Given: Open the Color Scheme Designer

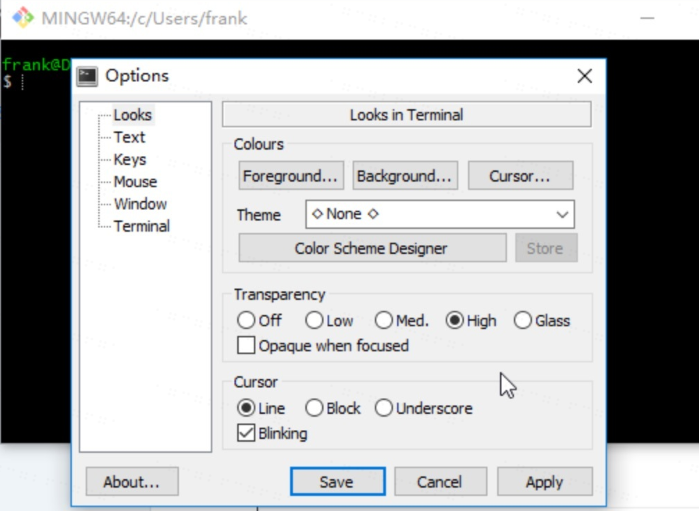Looking at the screenshot, I should (373, 248).
